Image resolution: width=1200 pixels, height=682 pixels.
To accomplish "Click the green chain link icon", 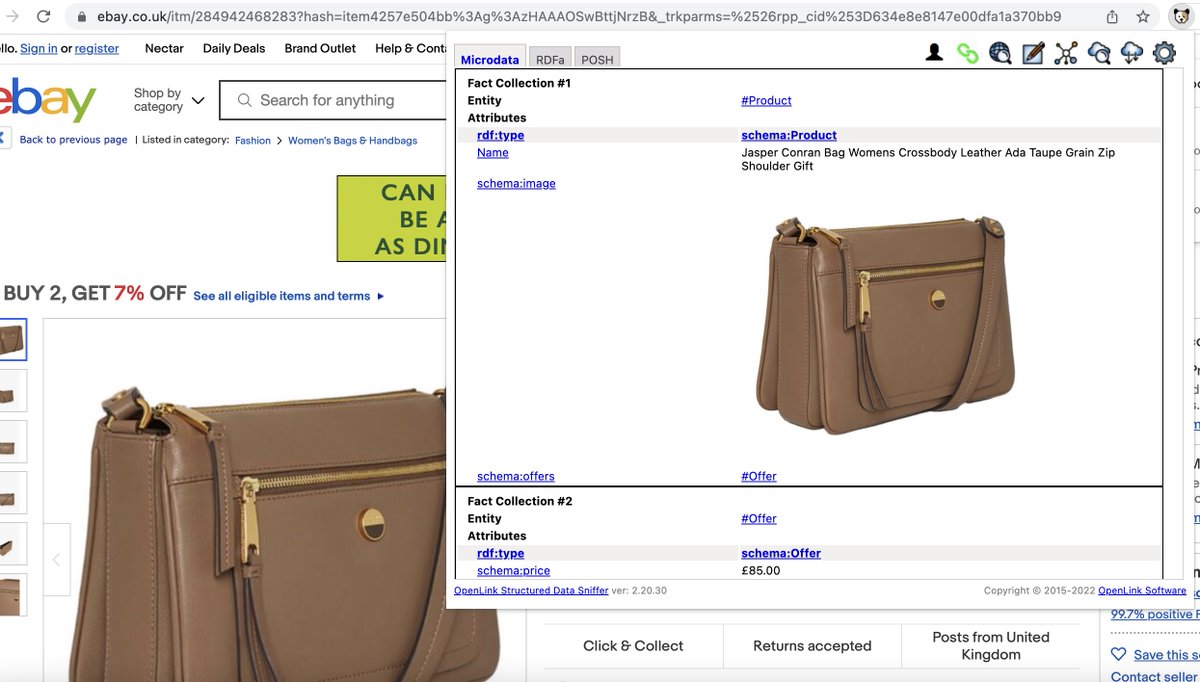I will pyautogui.click(x=968, y=52).
